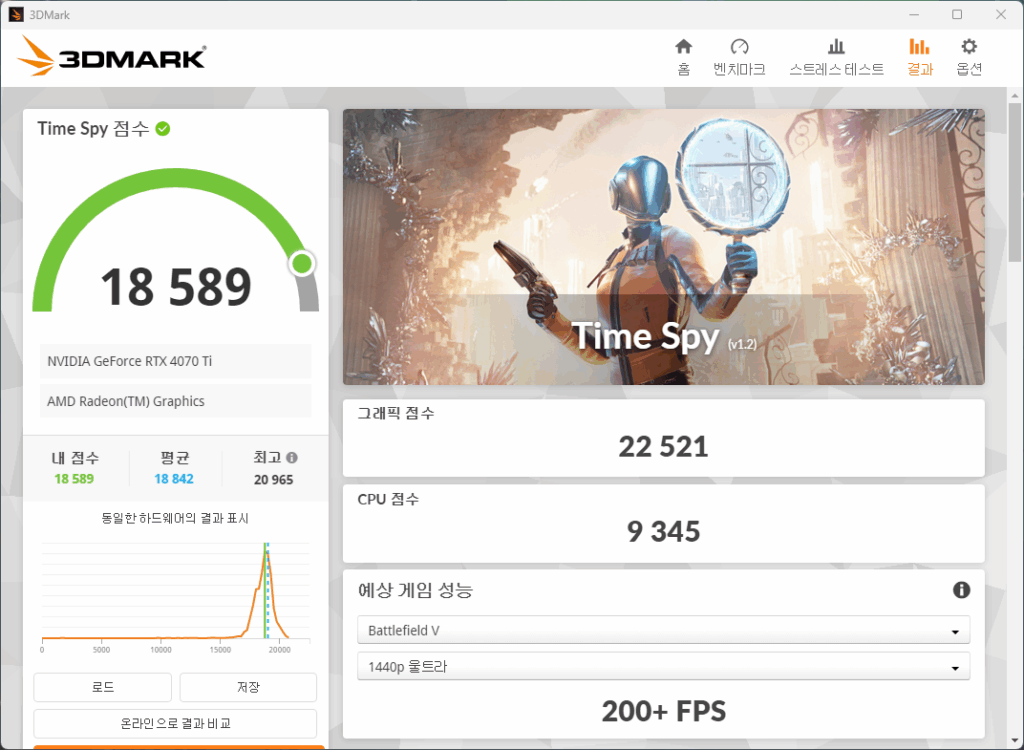Click the NVIDIA GeForce RTX 4070 Ti entry
Screen dimensions: 1024x750
(176, 361)
